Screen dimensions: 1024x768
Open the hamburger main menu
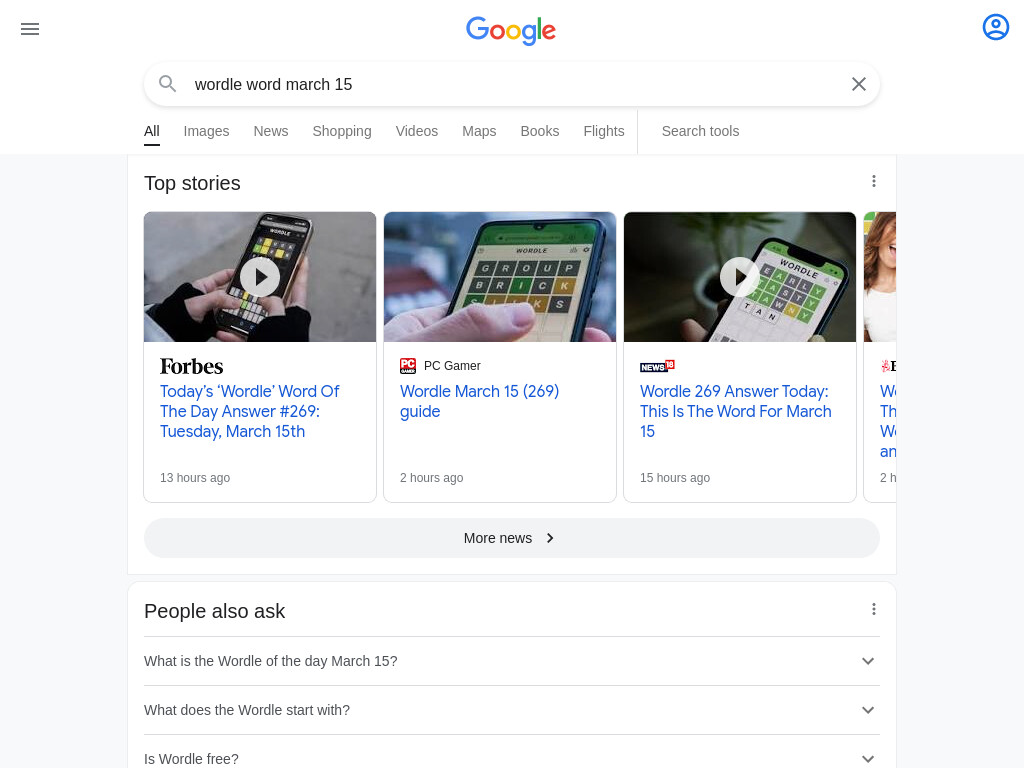coord(30,29)
